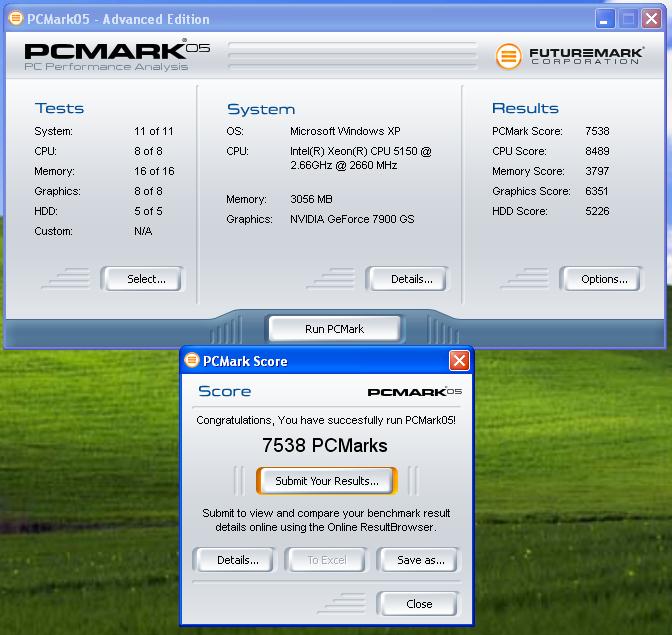The width and height of the screenshot is (672, 635).
Task: Close the PCMark Score dialog with X
Action: pos(459,360)
